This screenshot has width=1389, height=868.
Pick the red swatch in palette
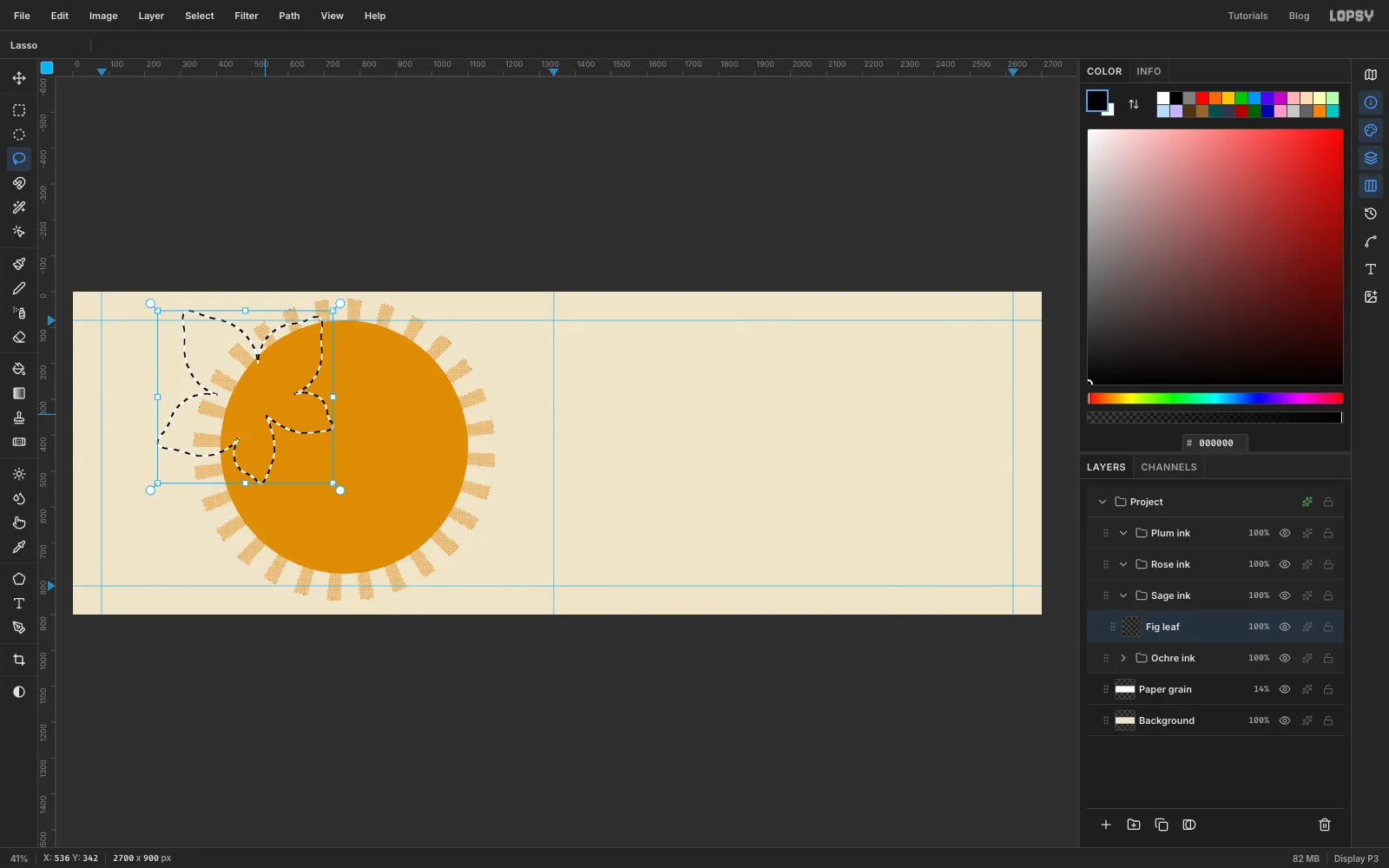(1202, 98)
